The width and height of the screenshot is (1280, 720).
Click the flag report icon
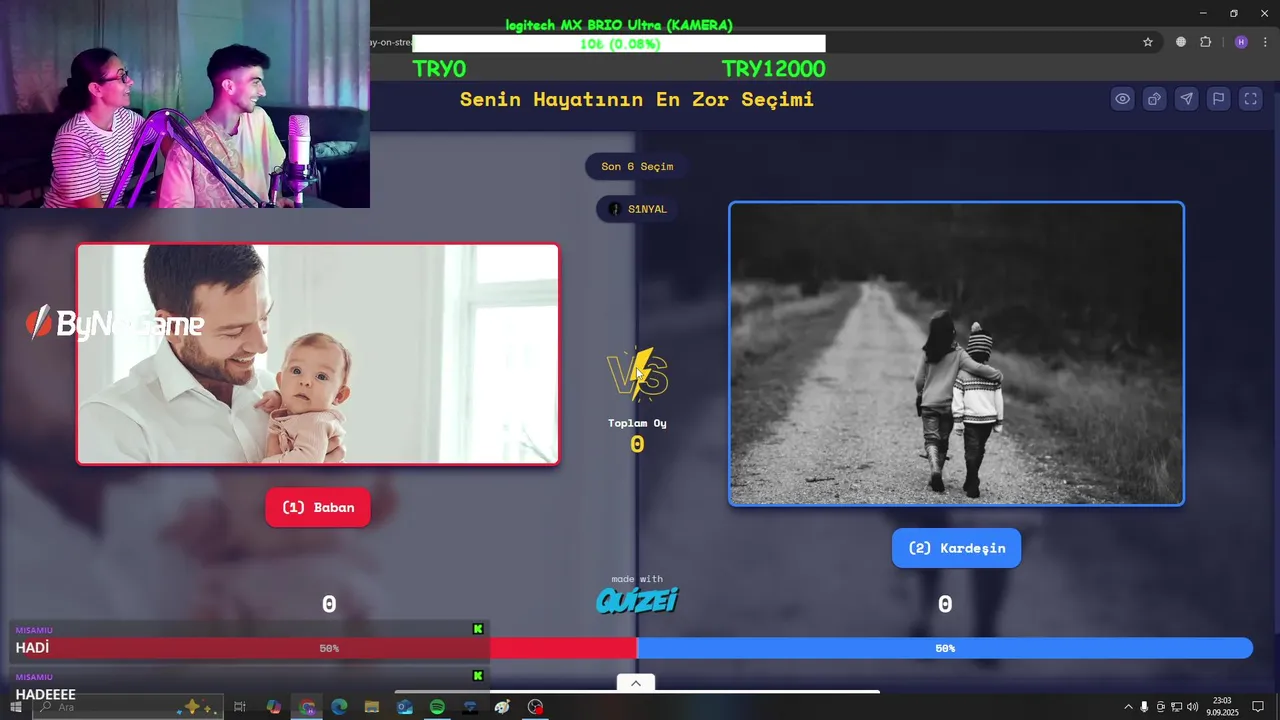[1219, 99]
